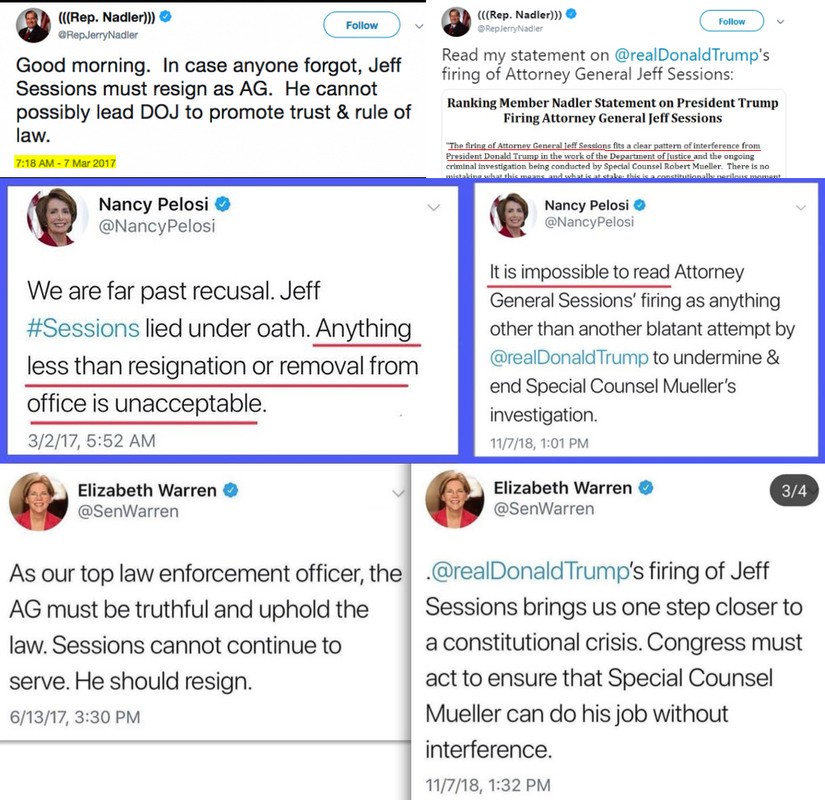Open the #Sessions hashtag link

tap(83, 328)
